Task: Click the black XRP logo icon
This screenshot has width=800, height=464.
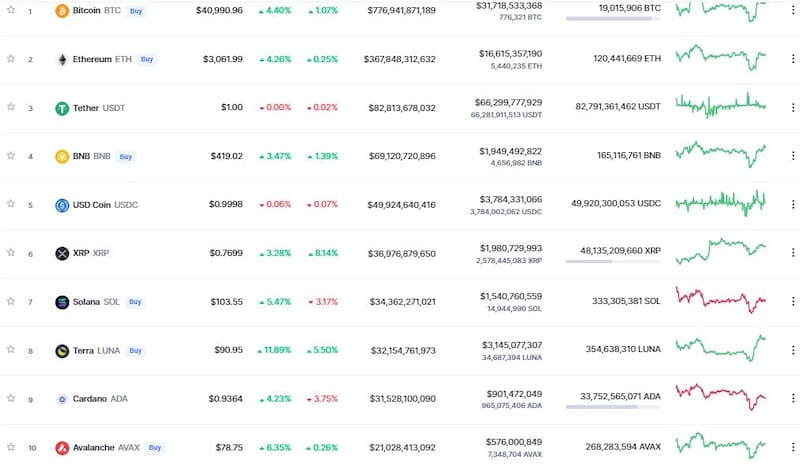Action: (62, 254)
